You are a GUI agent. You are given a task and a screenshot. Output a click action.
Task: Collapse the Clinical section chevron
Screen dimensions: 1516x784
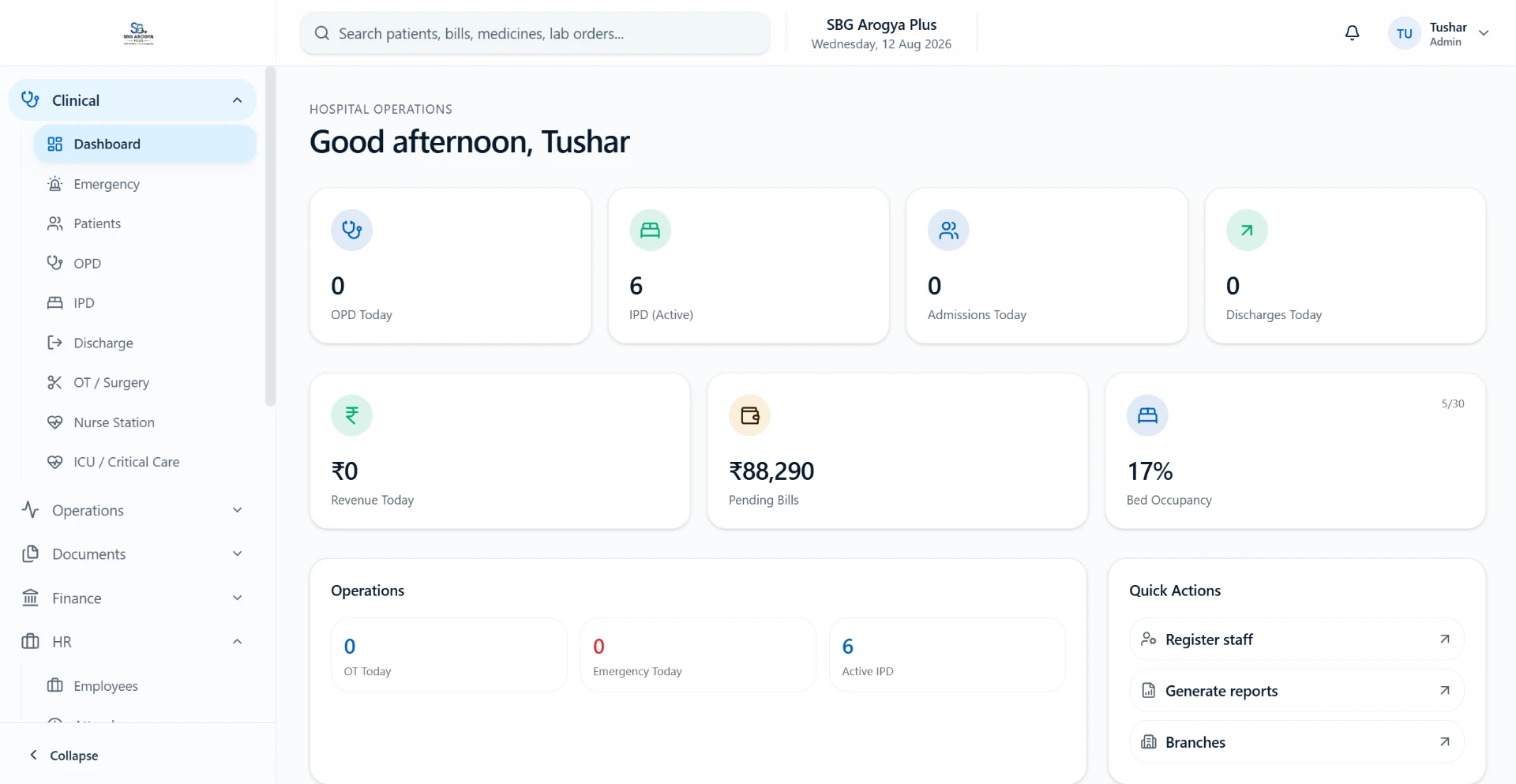click(x=237, y=99)
